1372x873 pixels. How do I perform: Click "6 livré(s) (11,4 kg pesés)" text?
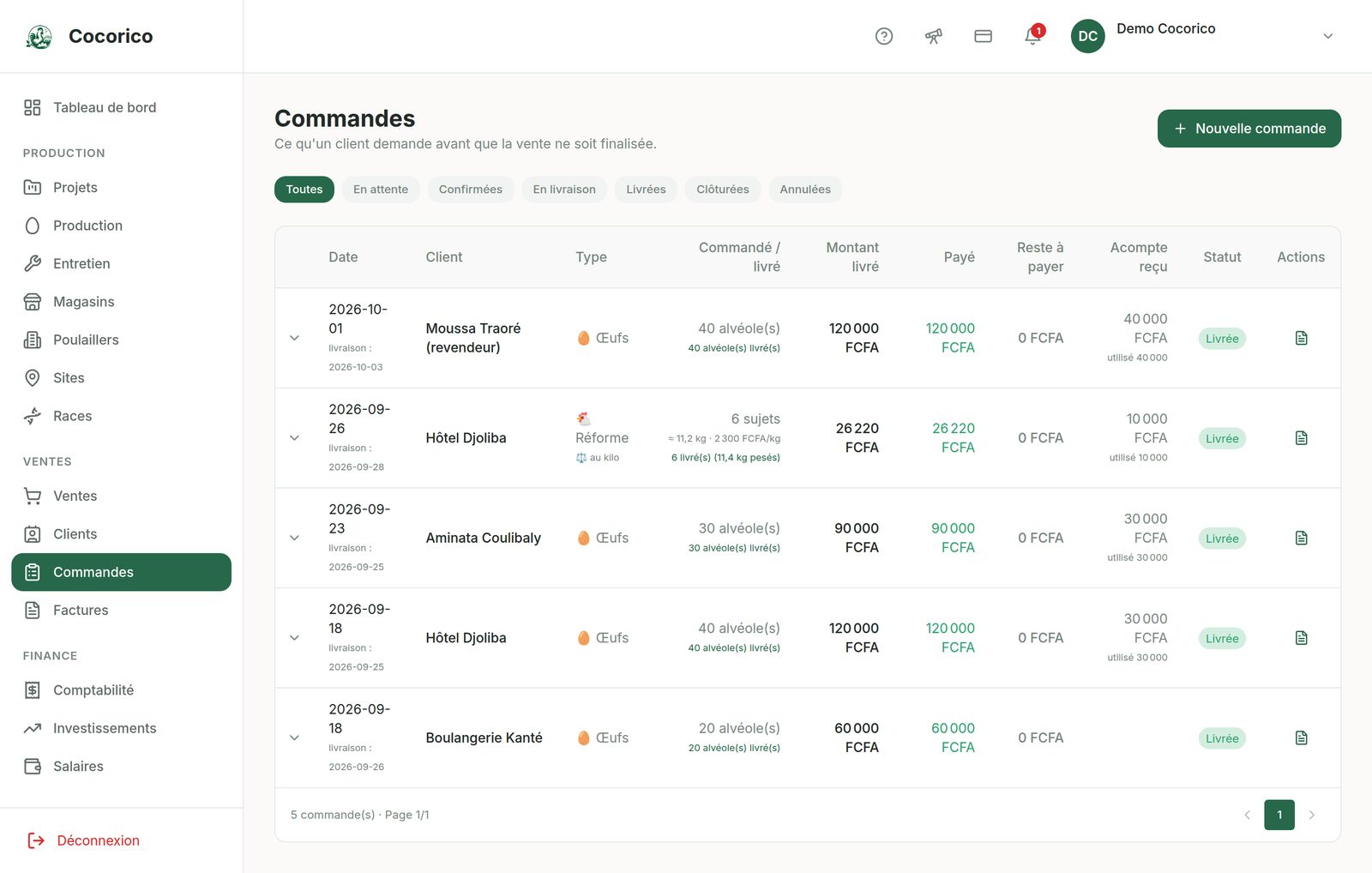pyautogui.click(x=725, y=458)
